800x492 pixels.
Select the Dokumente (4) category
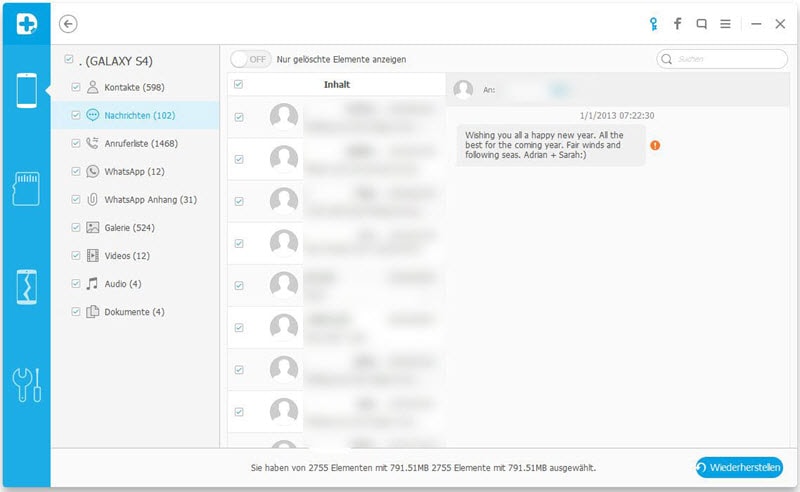click(x=135, y=312)
